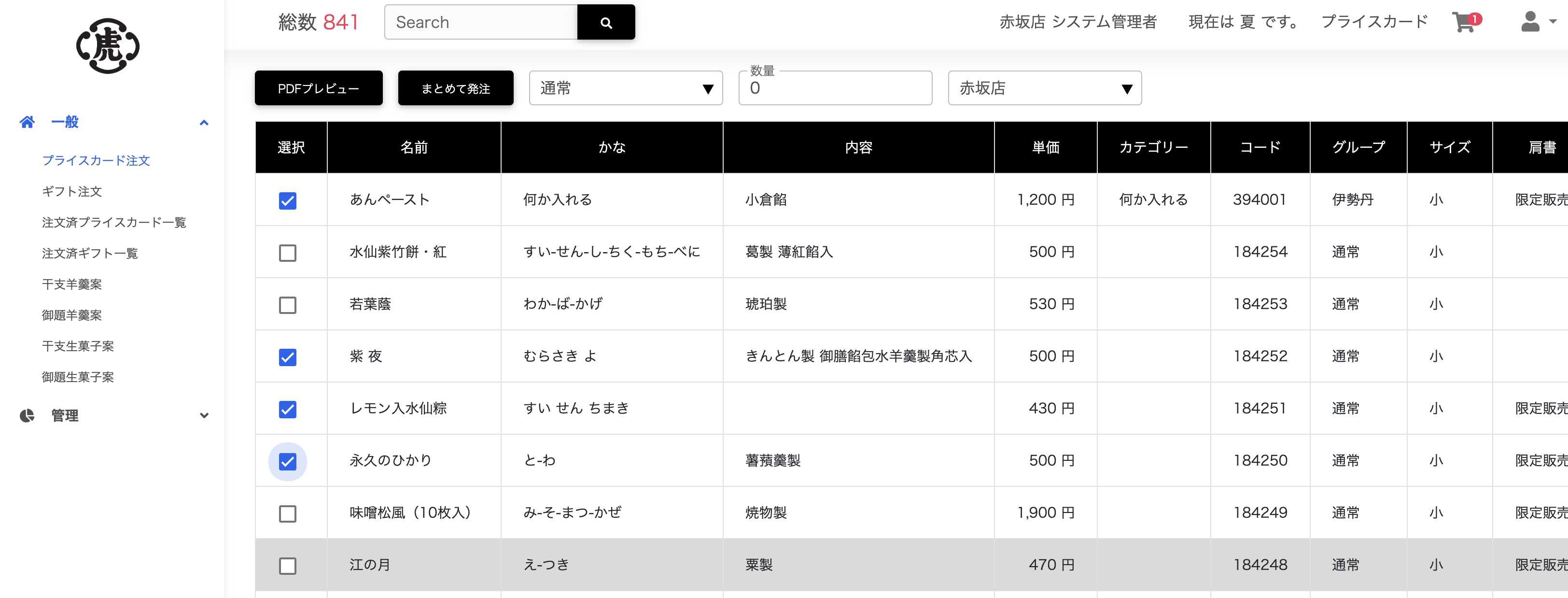Check the 水仙紫竹餅・紅 row checkbox
The width and height of the screenshot is (1568, 598).
tap(287, 253)
